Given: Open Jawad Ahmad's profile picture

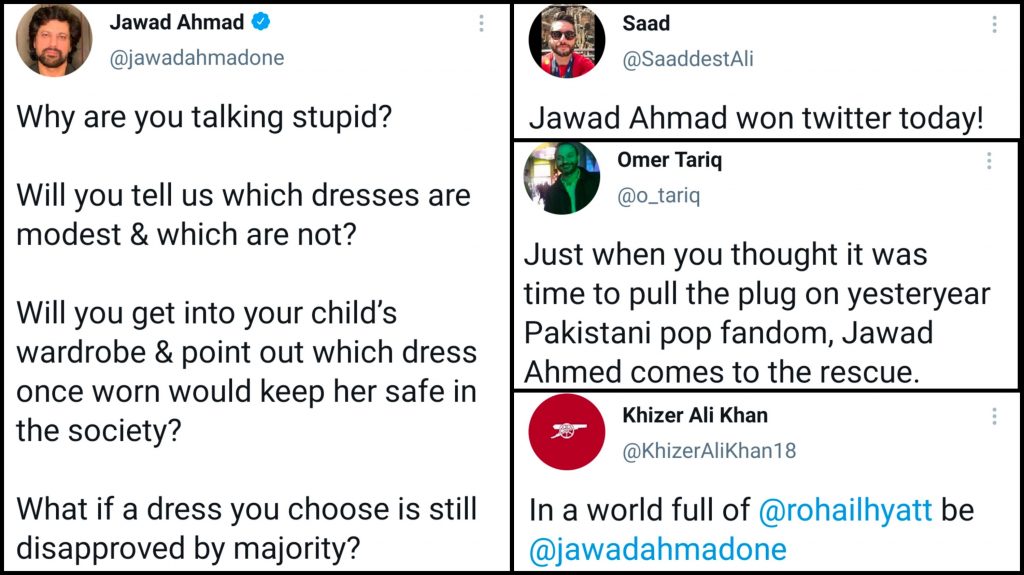Looking at the screenshot, I should tap(53, 40).
